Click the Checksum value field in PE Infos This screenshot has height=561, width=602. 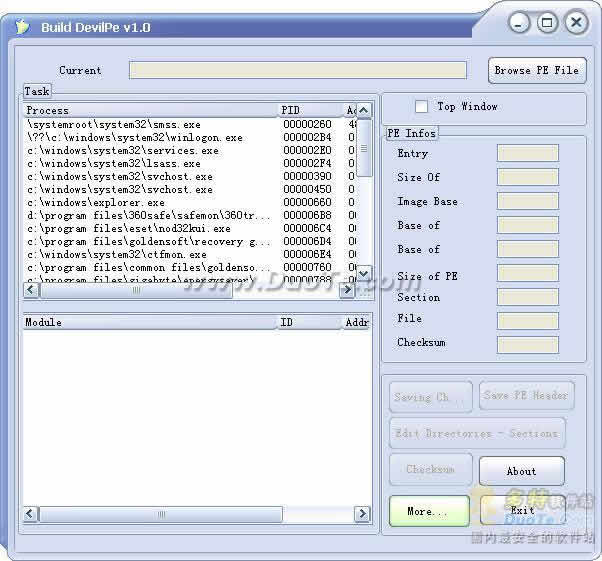coord(528,344)
